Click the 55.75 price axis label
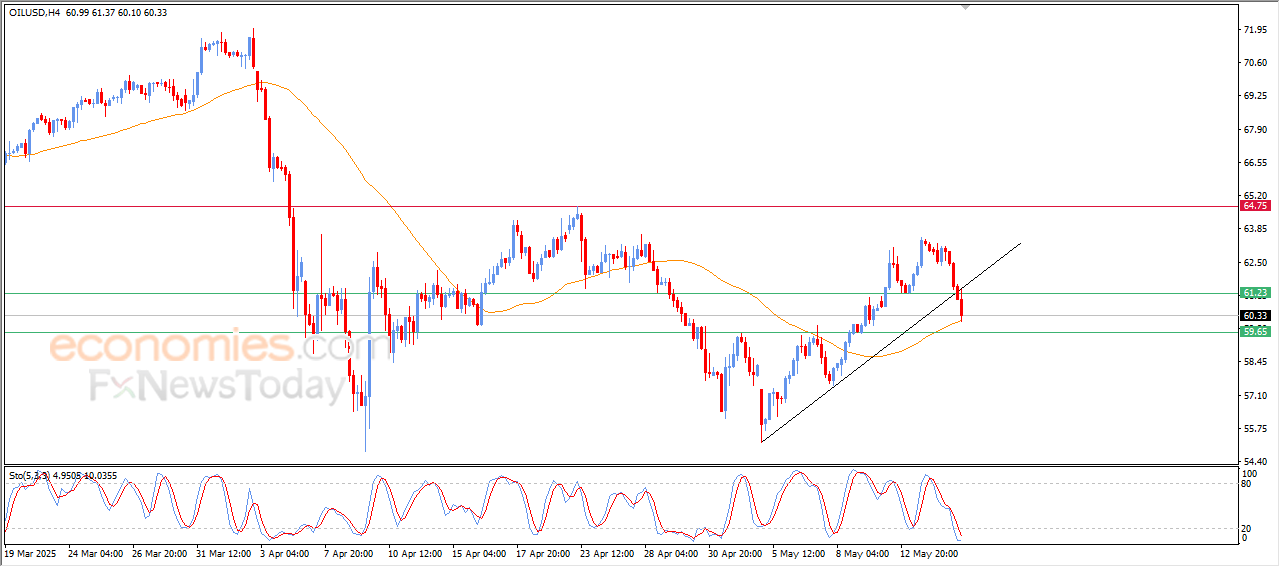Image resolution: width=1280 pixels, height=567 pixels. (x=1255, y=428)
